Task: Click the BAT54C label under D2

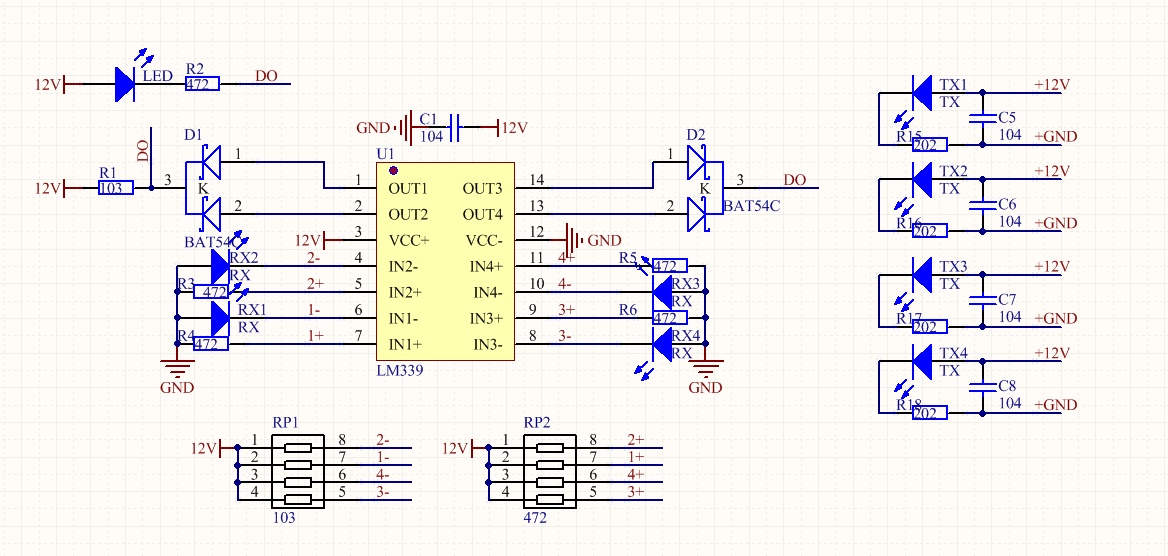Action: [751, 207]
